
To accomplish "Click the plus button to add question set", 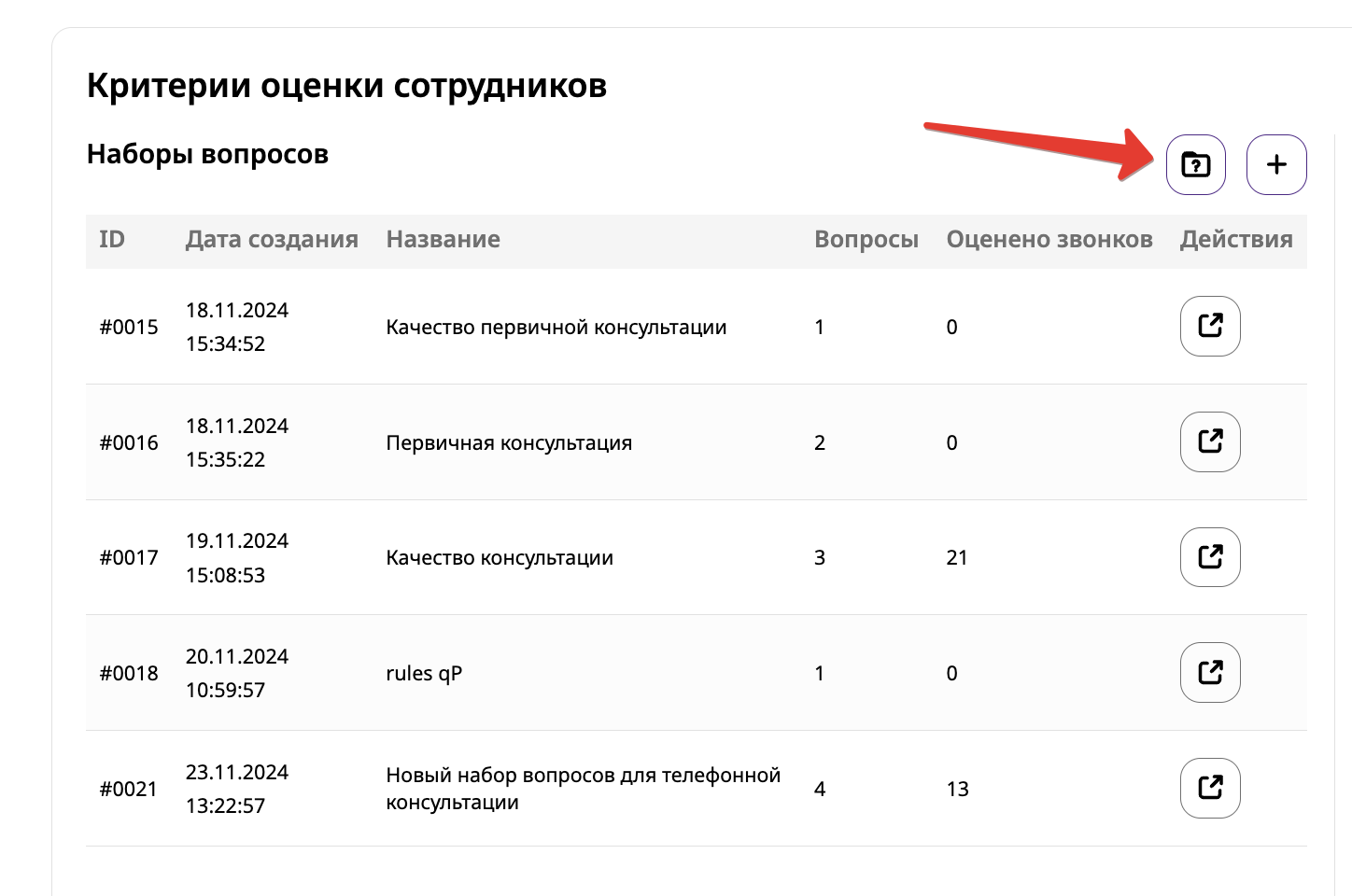I will tap(1275, 165).
